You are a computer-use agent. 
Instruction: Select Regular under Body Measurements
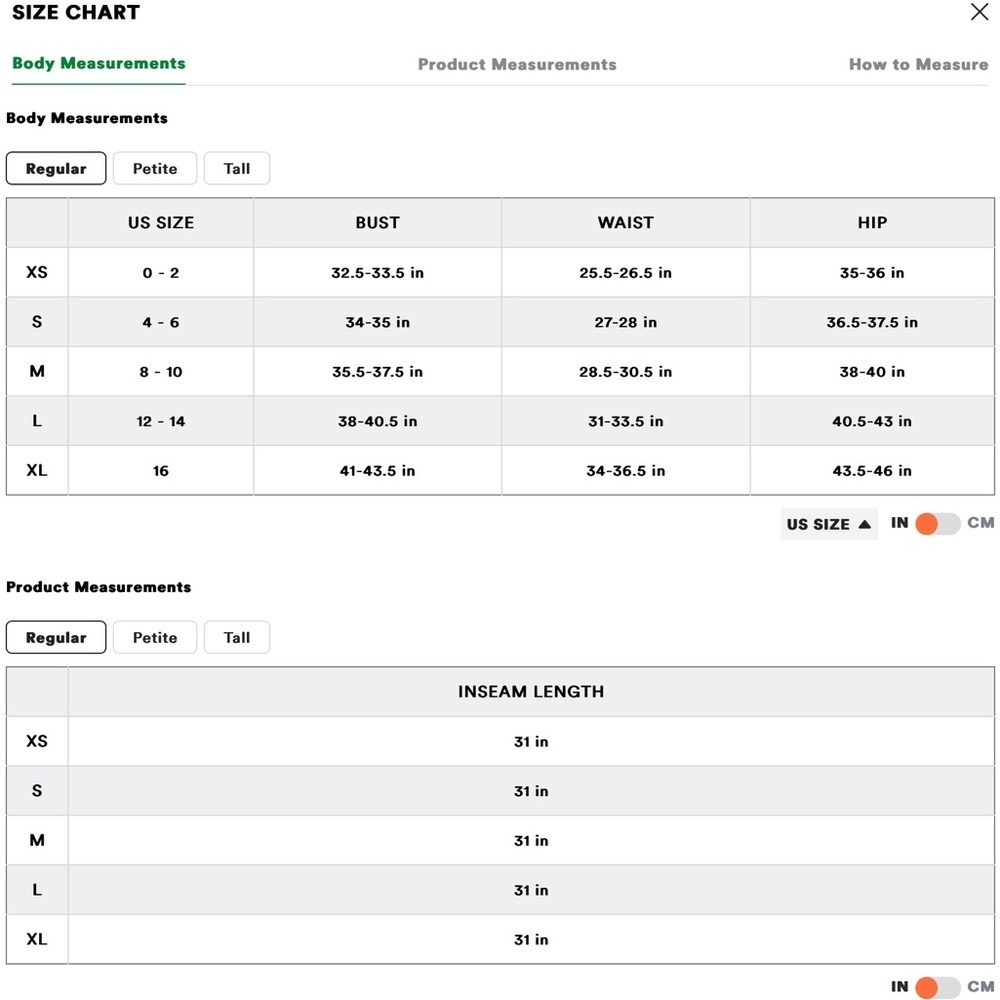point(56,168)
